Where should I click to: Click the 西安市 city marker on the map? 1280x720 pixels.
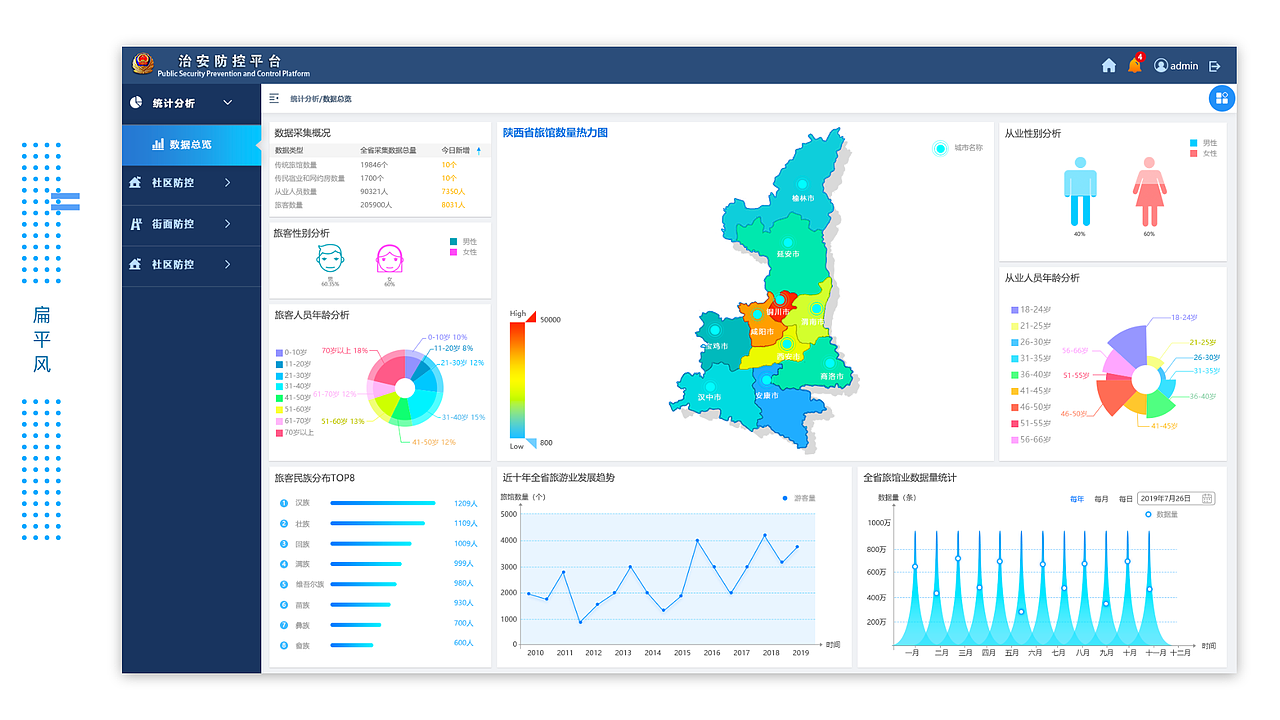point(787,343)
